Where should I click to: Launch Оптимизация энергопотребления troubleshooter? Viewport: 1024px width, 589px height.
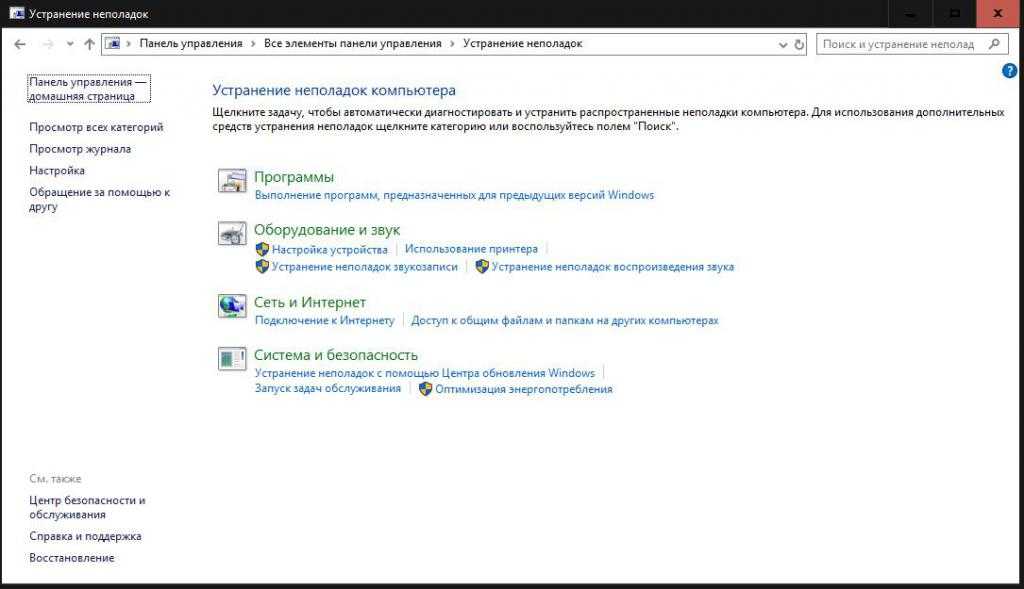point(524,389)
